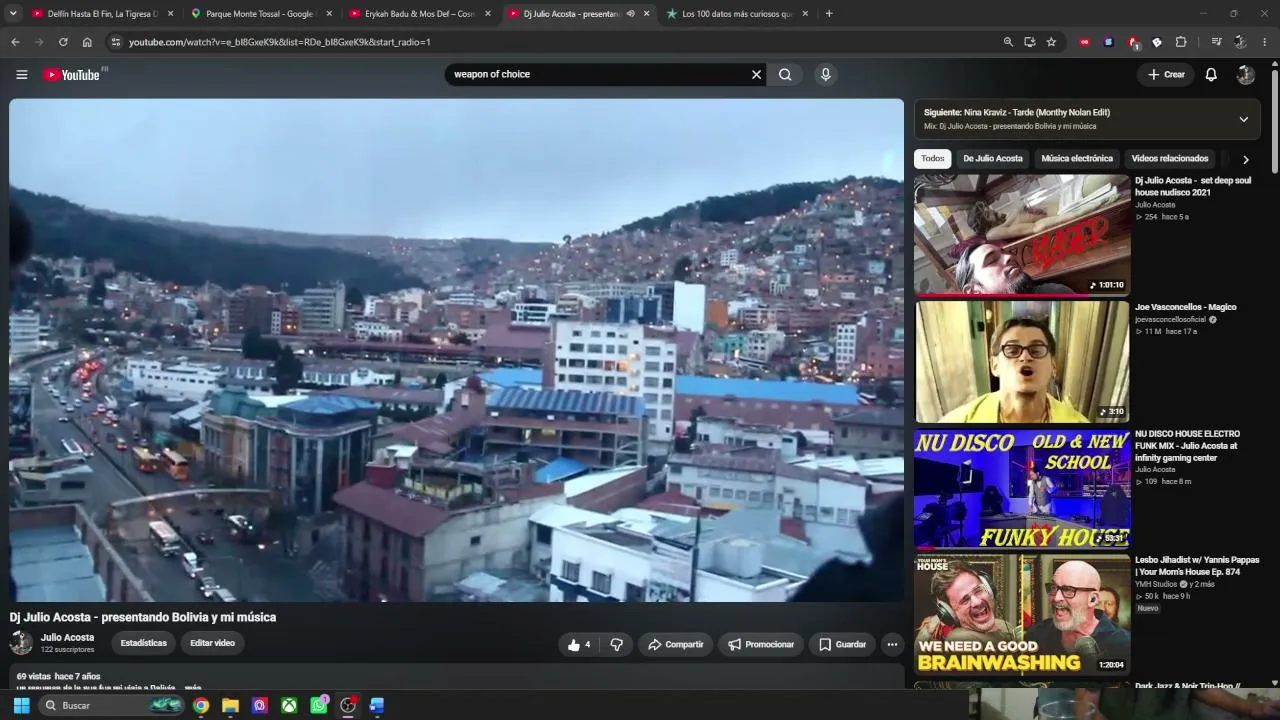Viewport: 1280px width, 720px height.
Task: Click Editar video button
Action: (x=212, y=643)
